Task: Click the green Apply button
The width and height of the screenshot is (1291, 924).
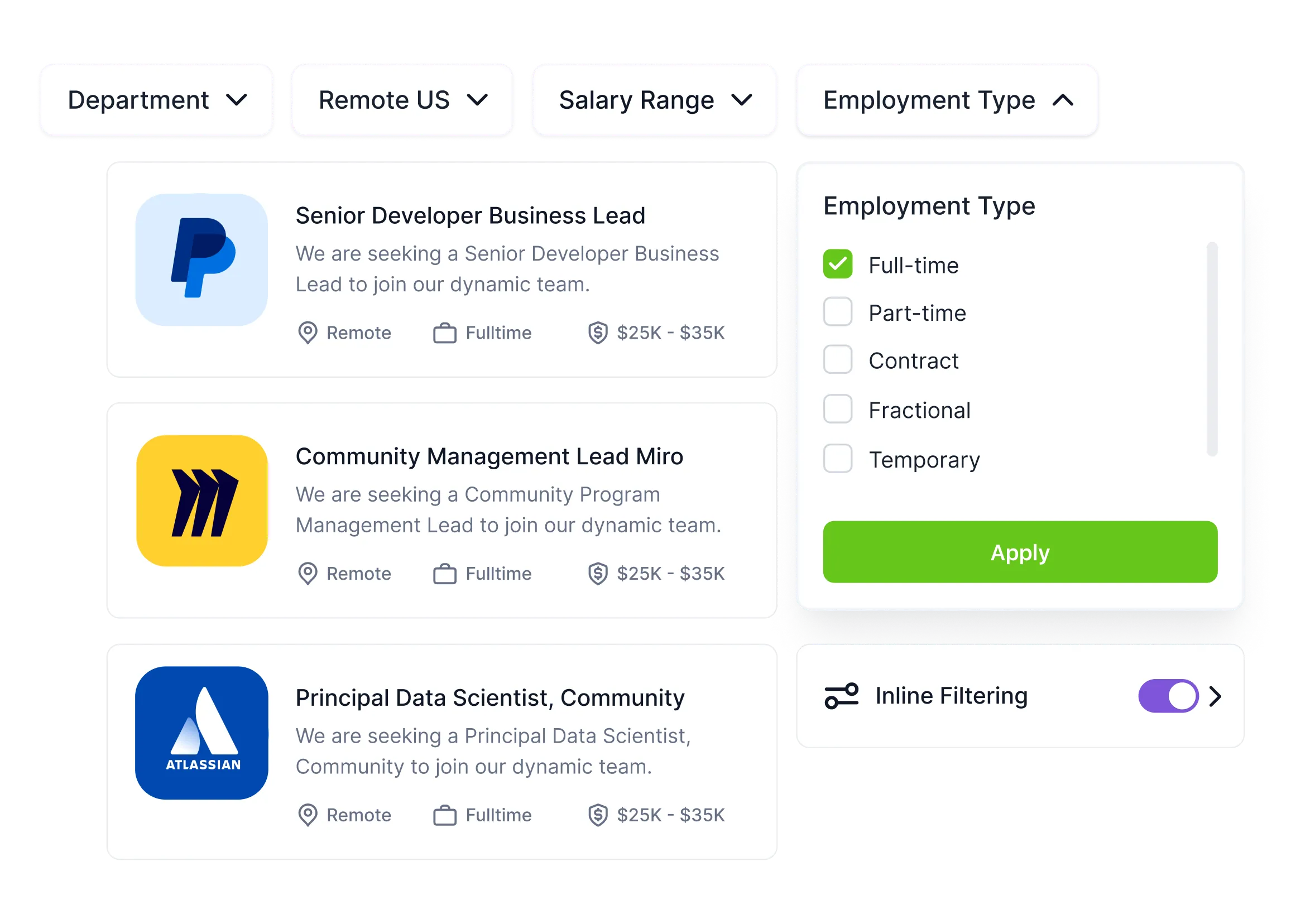Action: (1020, 552)
